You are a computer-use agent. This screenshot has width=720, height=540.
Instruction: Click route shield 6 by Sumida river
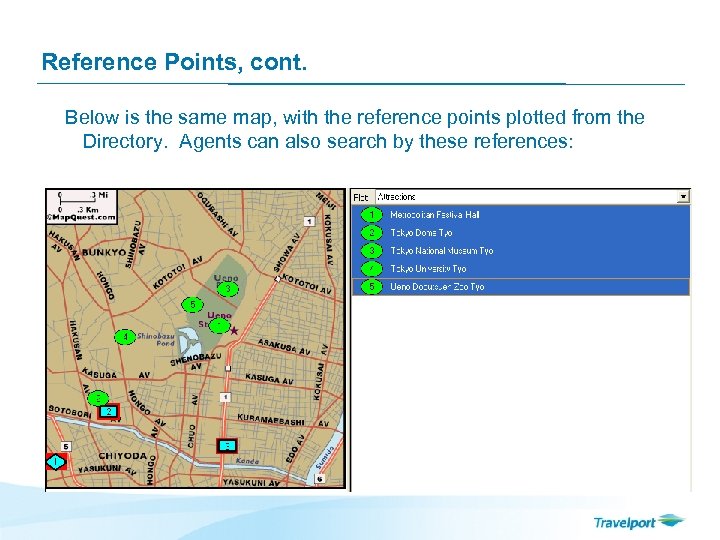(x=320, y=478)
